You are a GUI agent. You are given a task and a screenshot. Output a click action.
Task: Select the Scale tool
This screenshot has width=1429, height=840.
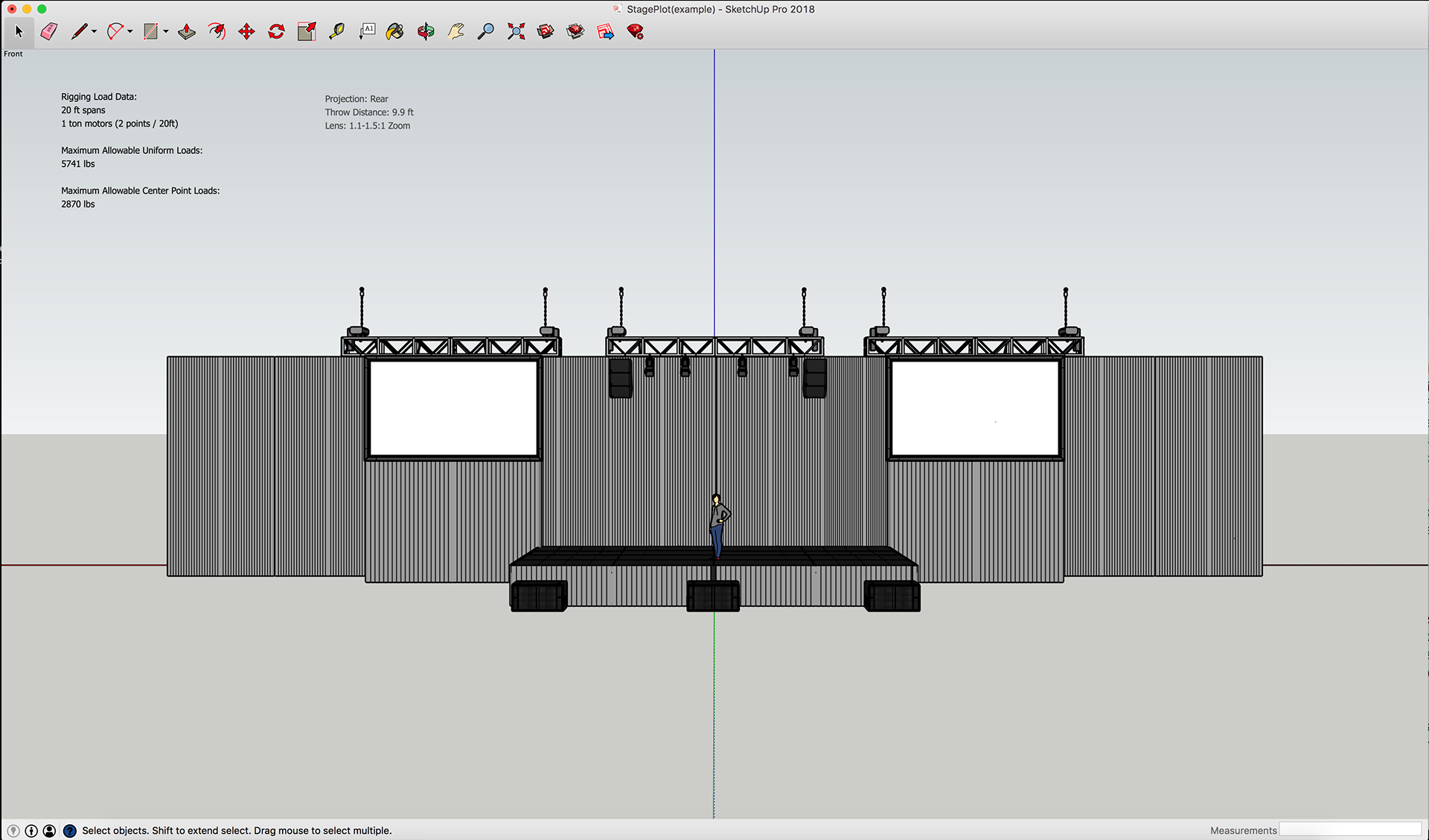point(307,31)
